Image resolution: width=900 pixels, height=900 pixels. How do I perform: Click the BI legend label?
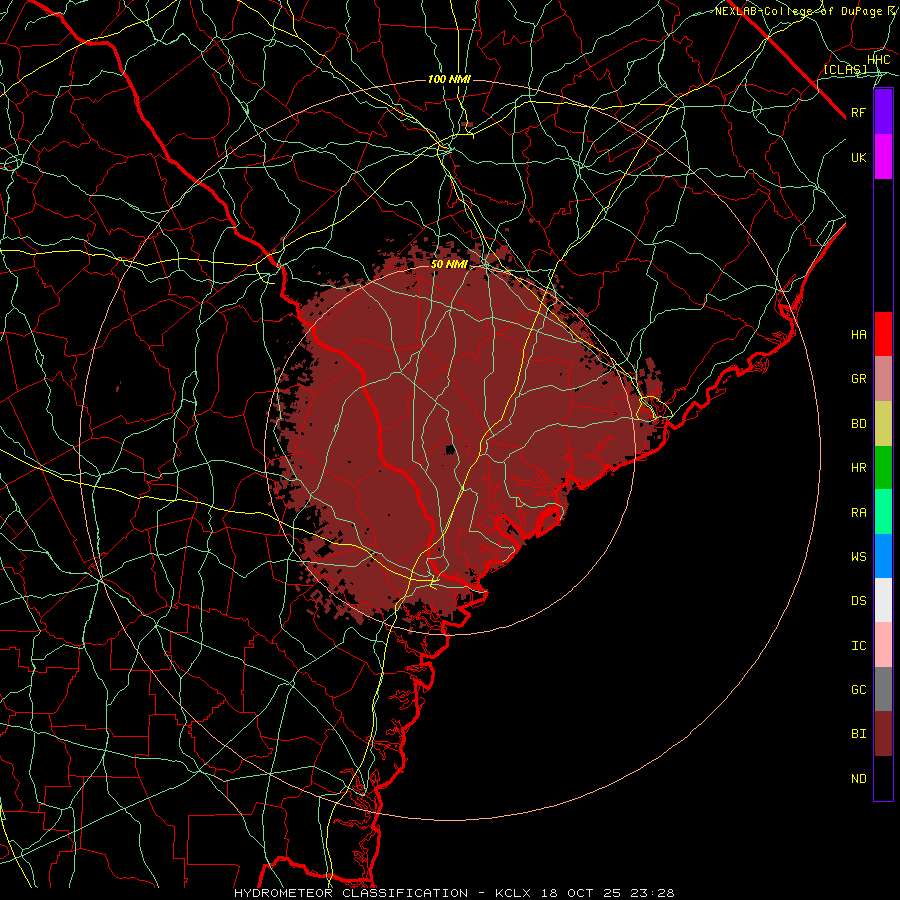click(x=858, y=734)
